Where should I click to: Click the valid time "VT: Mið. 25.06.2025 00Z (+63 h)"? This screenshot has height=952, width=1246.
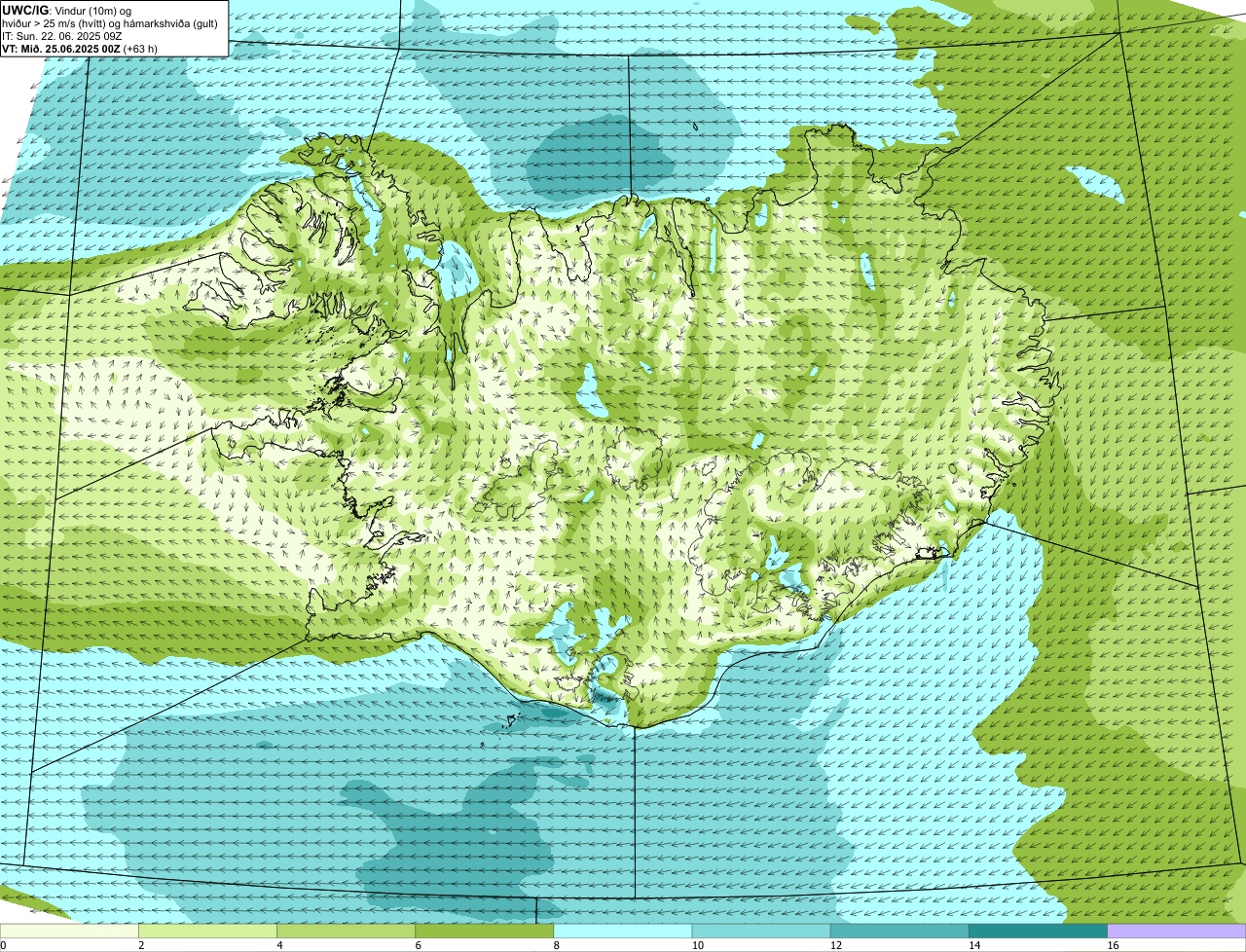tap(80, 49)
